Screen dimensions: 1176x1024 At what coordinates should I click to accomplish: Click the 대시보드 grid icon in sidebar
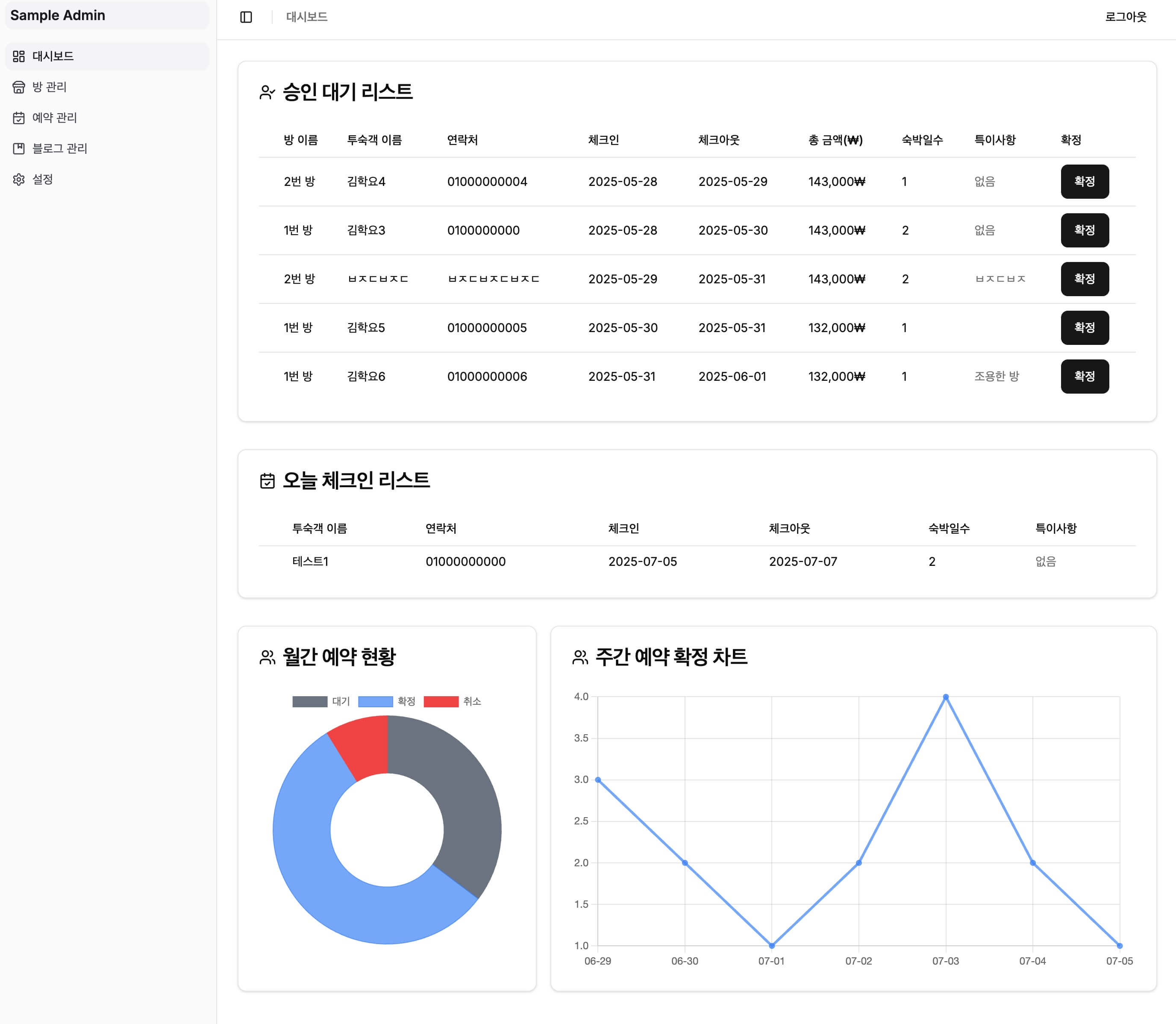(19, 56)
